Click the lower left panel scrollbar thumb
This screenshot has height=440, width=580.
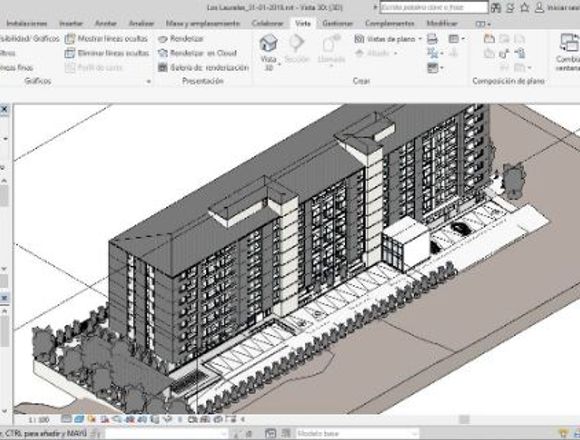(x=4, y=331)
